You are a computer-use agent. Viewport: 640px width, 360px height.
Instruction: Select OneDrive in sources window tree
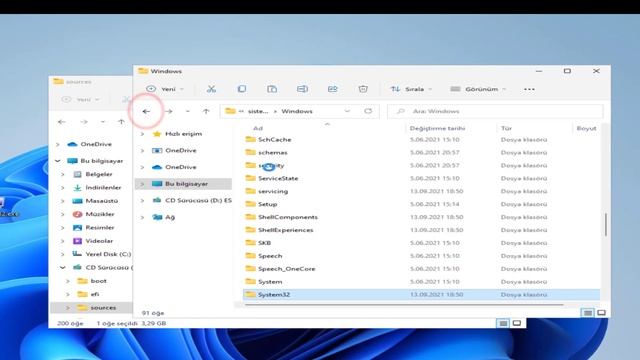96,144
